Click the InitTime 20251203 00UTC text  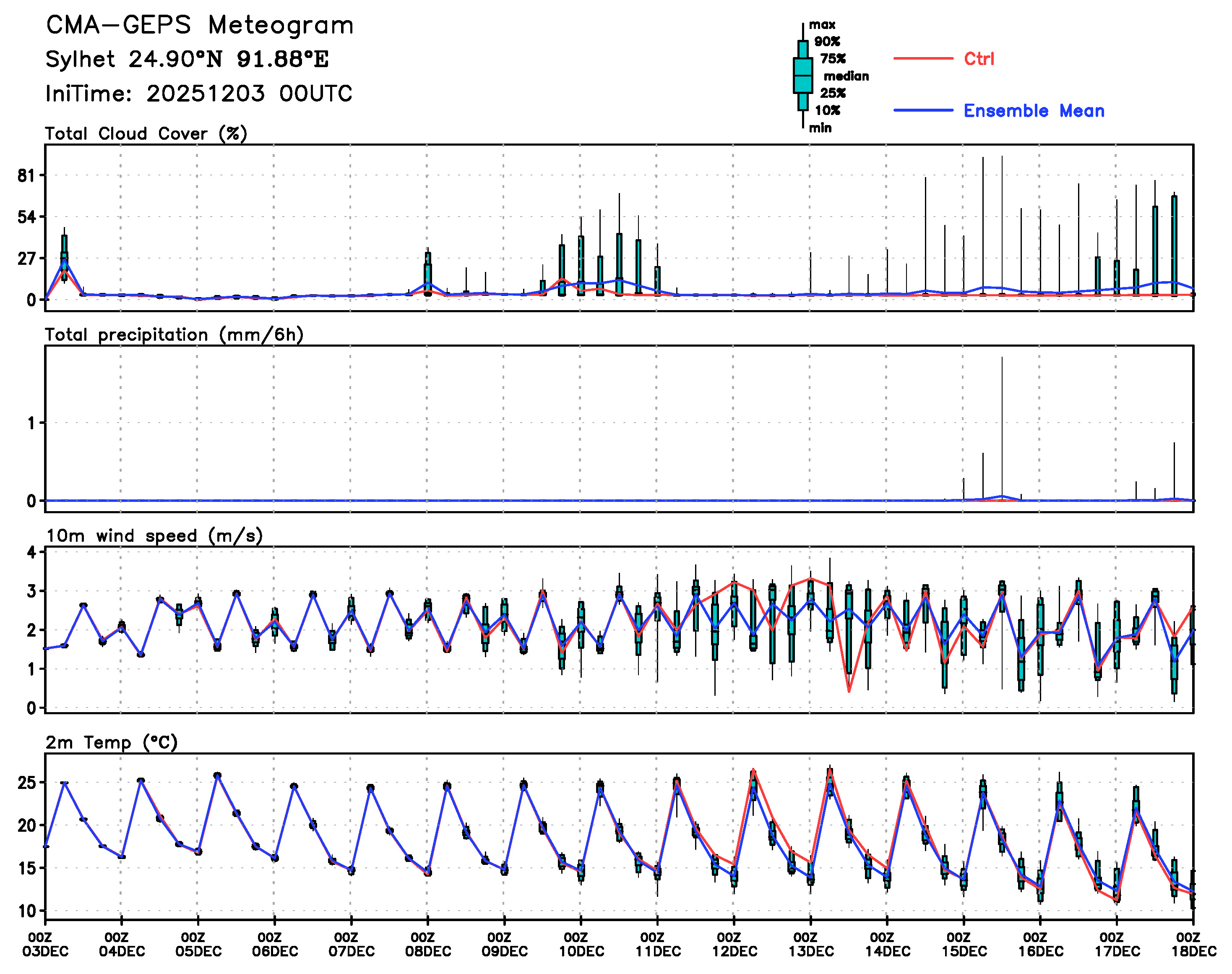[198, 94]
